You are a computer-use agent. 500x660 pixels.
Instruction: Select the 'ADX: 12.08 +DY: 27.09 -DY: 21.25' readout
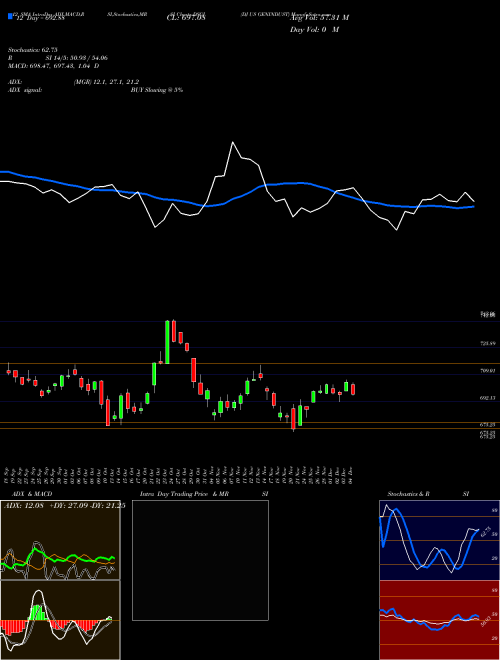pos(64,506)
